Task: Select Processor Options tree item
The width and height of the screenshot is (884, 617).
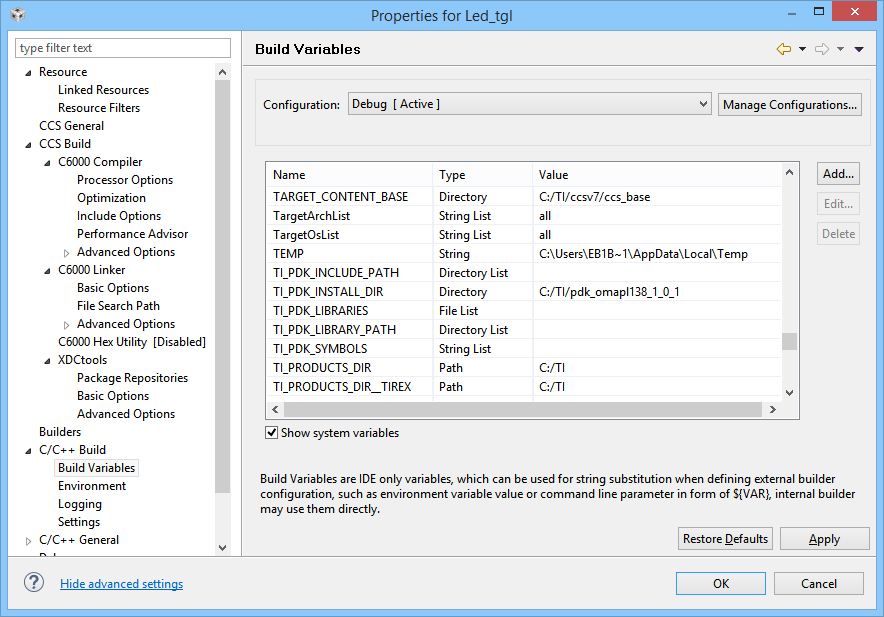Action: click(x=125, y=180)
